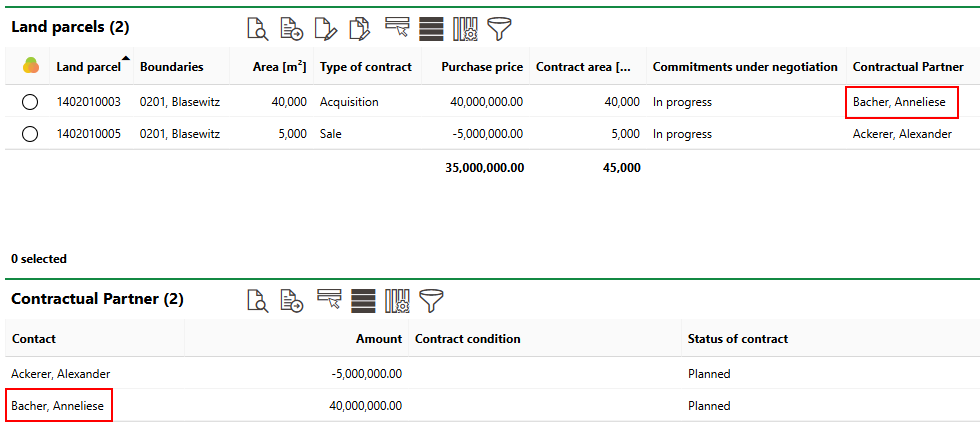
Task: Open the funnel filter in Contractual Partner
Action: [431, 300]
